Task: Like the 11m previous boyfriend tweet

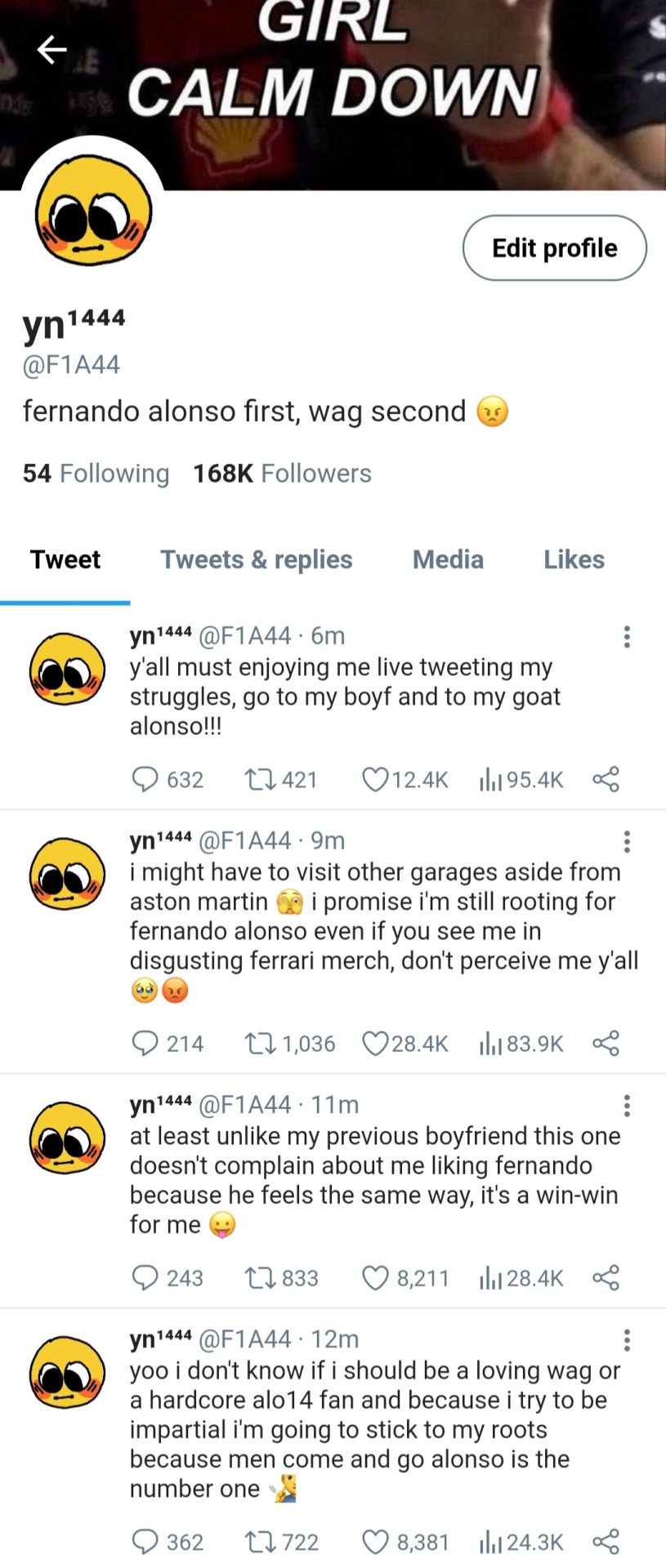Action: [375, 1277]
